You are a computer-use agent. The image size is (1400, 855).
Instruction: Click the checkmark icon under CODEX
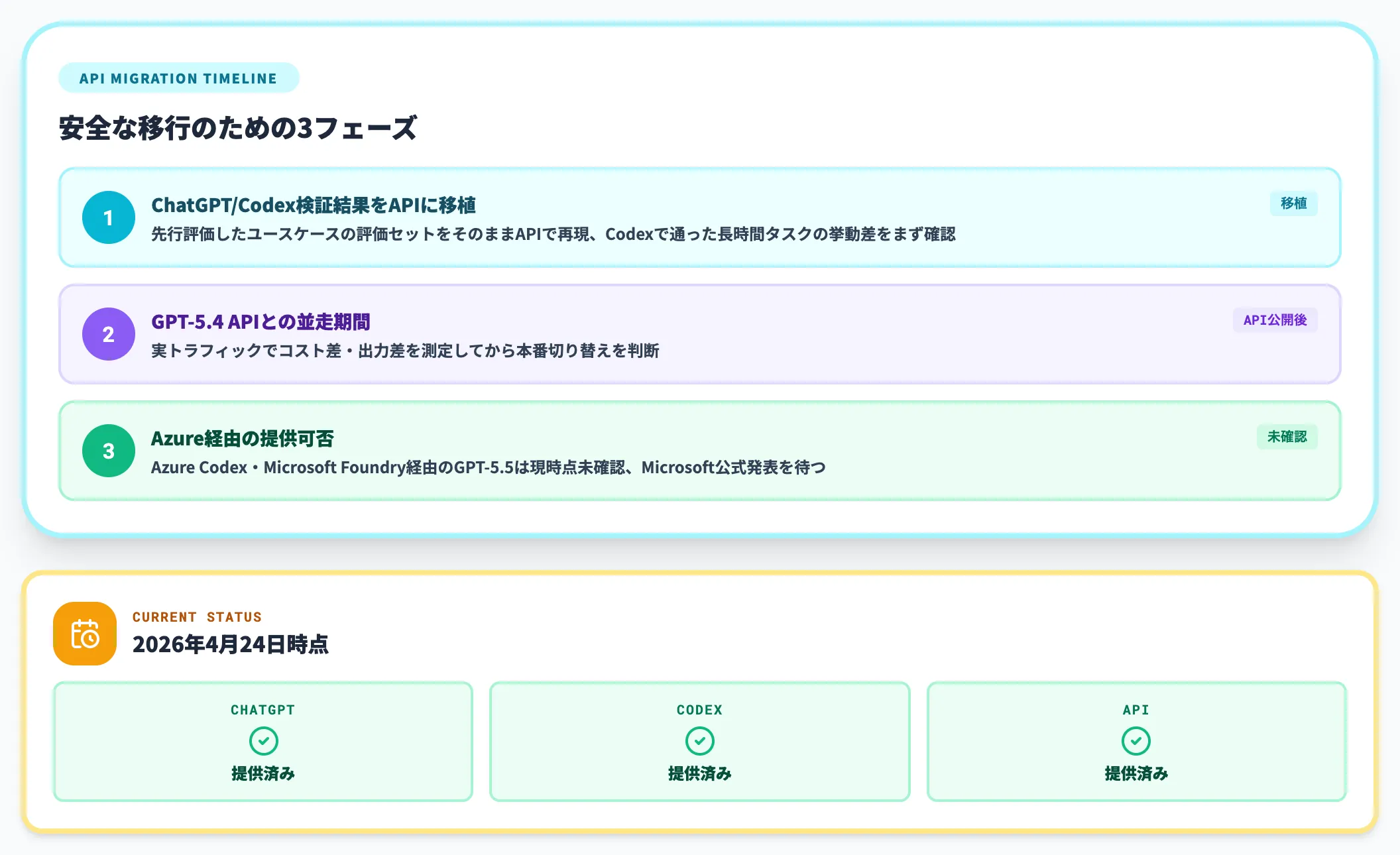pyautogui.click(x=700, y=741)
